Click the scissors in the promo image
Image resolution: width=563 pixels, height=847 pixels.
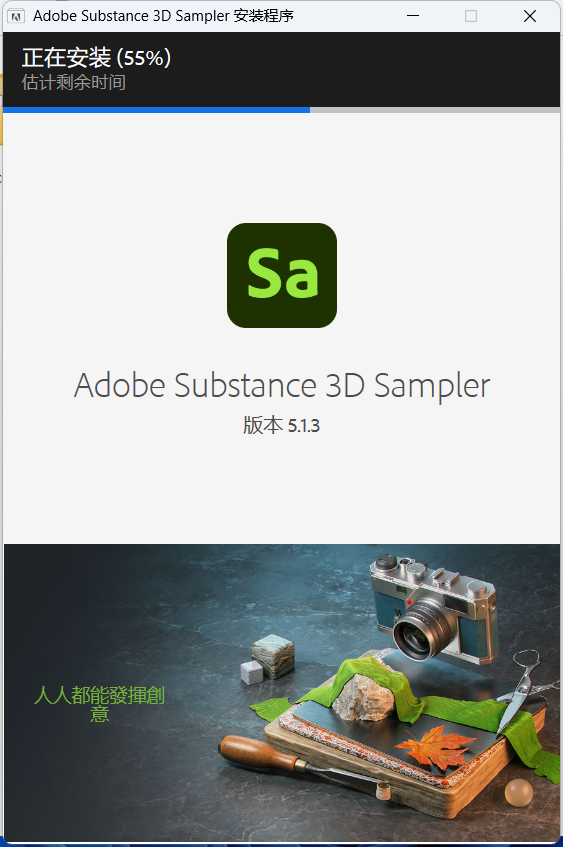[x=521, y=687]
